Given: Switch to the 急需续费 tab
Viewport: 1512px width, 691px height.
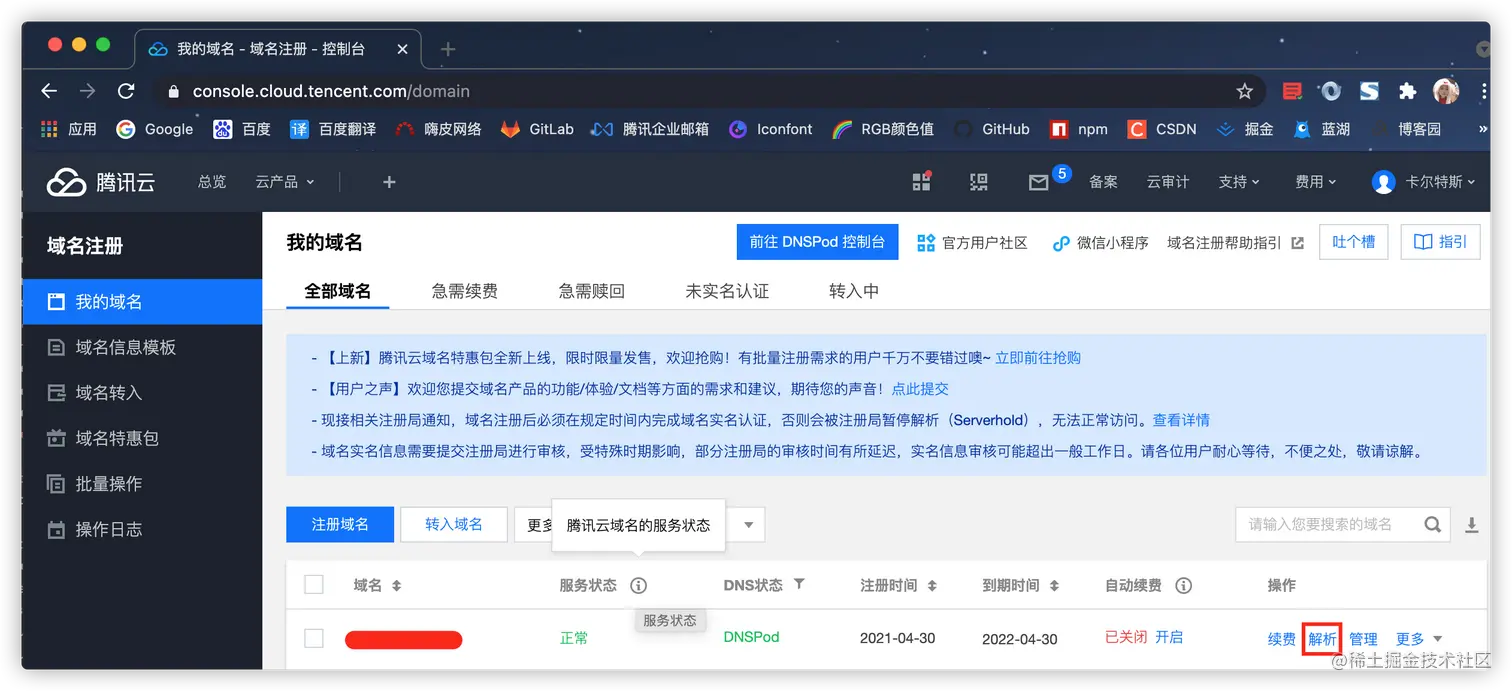Looking at the screenshot, I should (464, 291).
